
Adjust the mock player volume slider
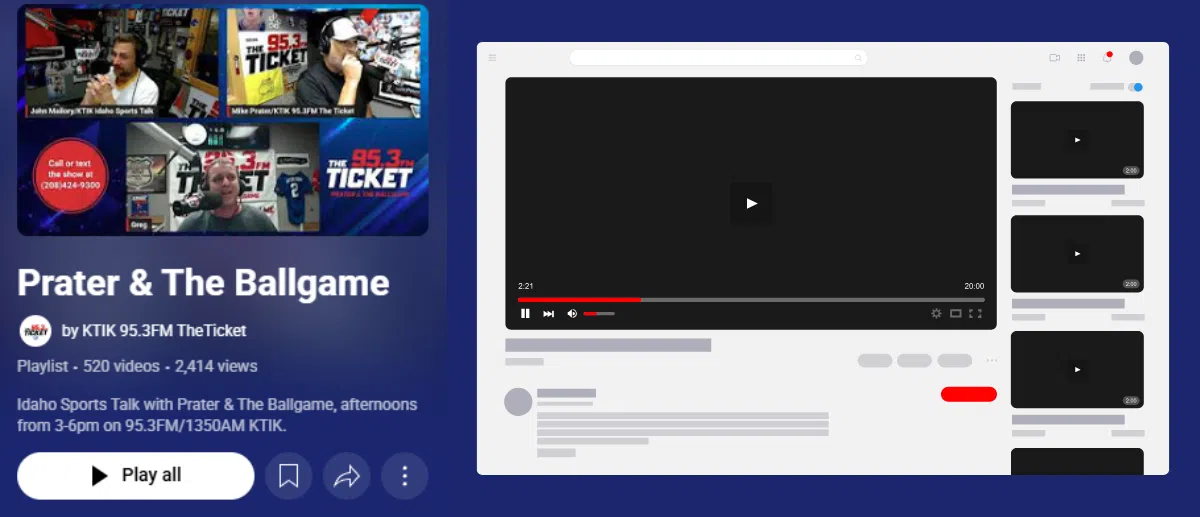point(599,314)
